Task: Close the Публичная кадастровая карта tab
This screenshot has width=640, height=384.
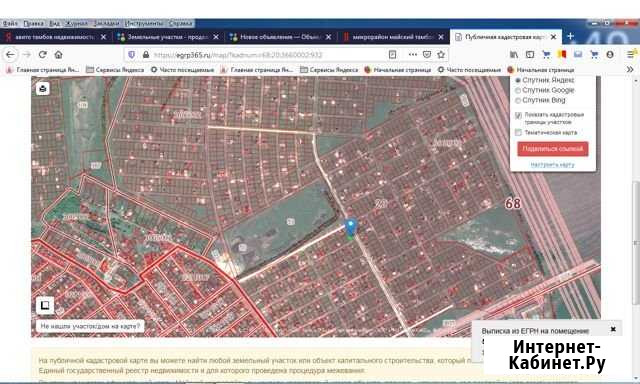Action: tap(553, 37)
